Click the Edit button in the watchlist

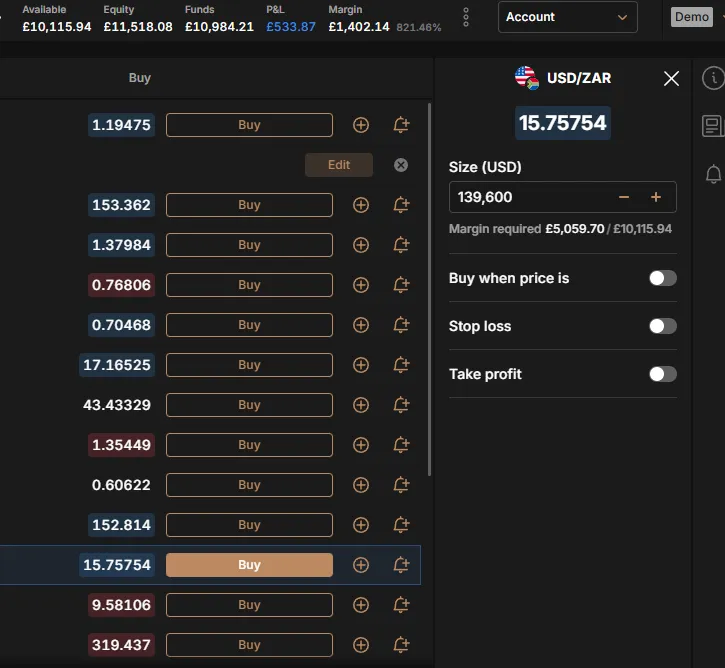[339, 165]
